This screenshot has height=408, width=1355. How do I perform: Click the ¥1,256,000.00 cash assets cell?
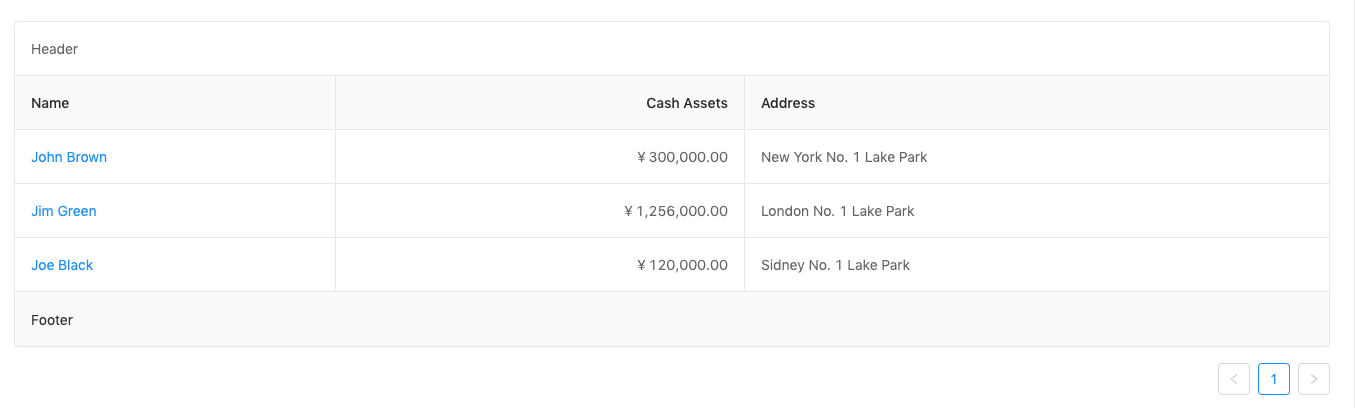click(x=682, y=211)
